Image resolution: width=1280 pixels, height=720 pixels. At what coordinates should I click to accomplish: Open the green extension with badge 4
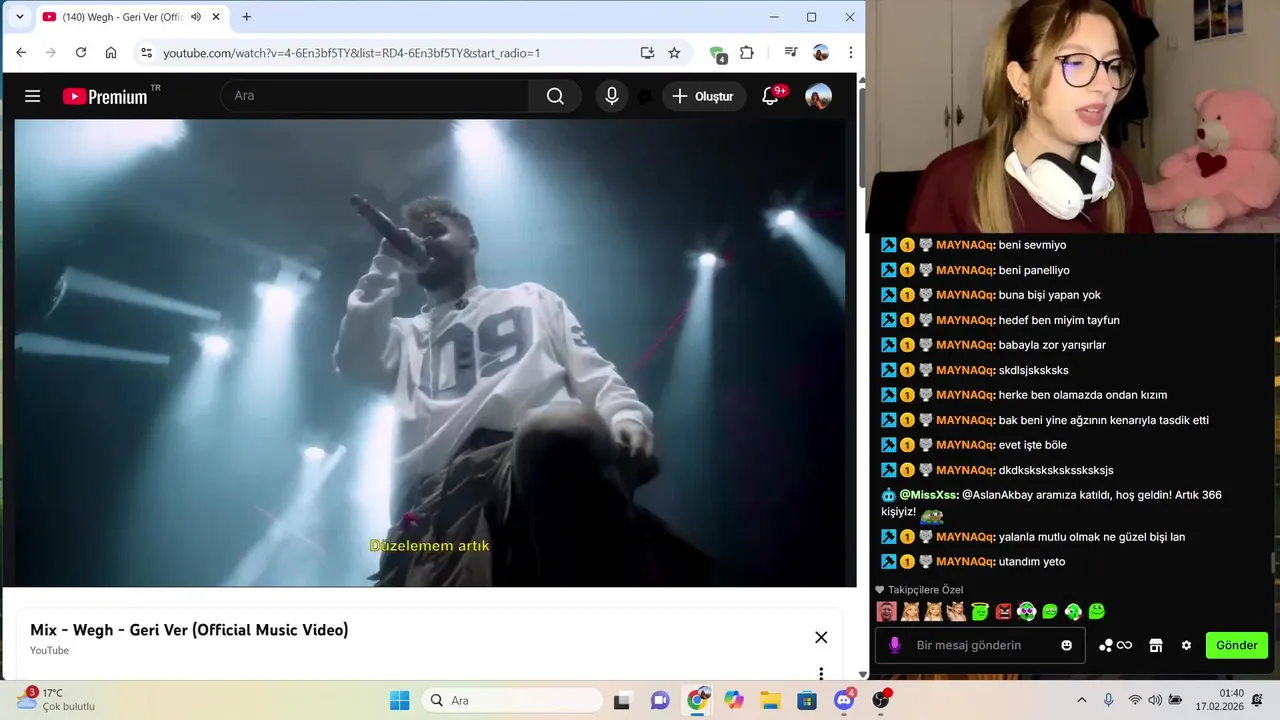[718, 54]
